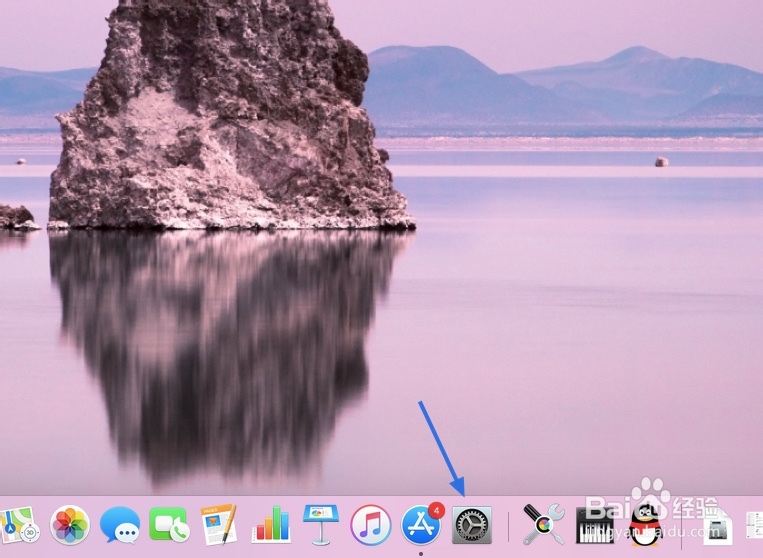Open the disk image document in Dock
This screenshot has height=558, width=763.
point(717,525)
